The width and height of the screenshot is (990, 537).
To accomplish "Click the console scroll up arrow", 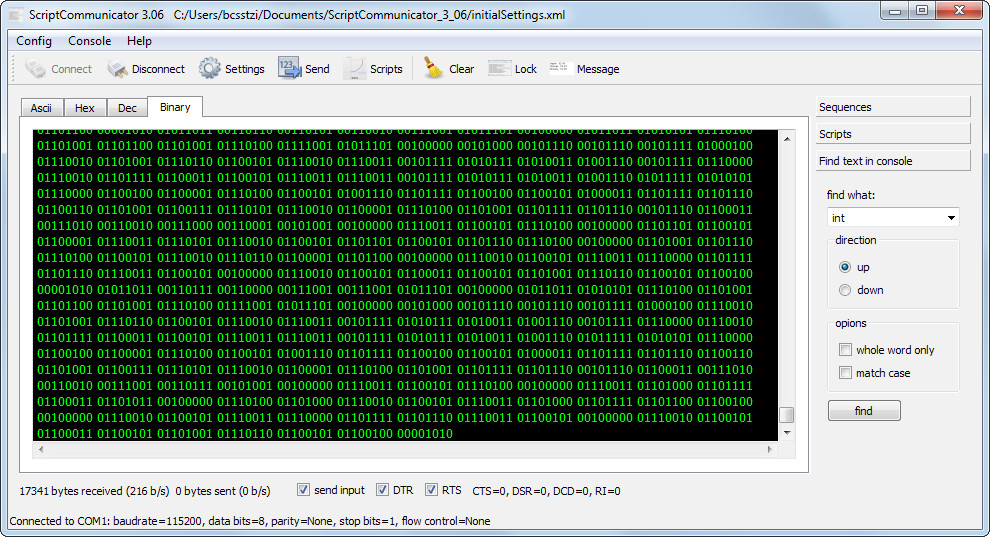I will (x=787, y=138).
